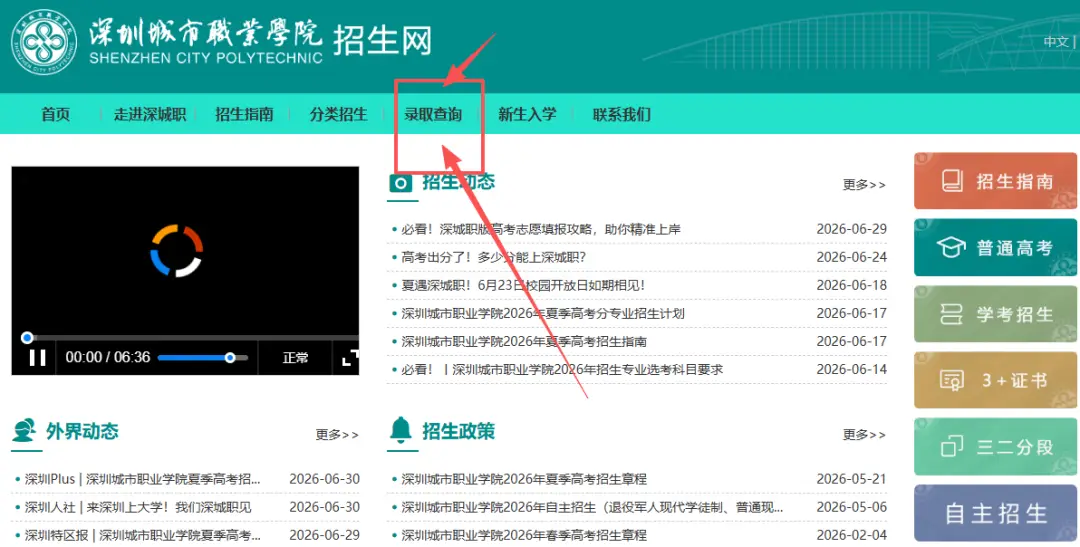
Task: Open the 首页 navigation item
Action: coord(56,114)
